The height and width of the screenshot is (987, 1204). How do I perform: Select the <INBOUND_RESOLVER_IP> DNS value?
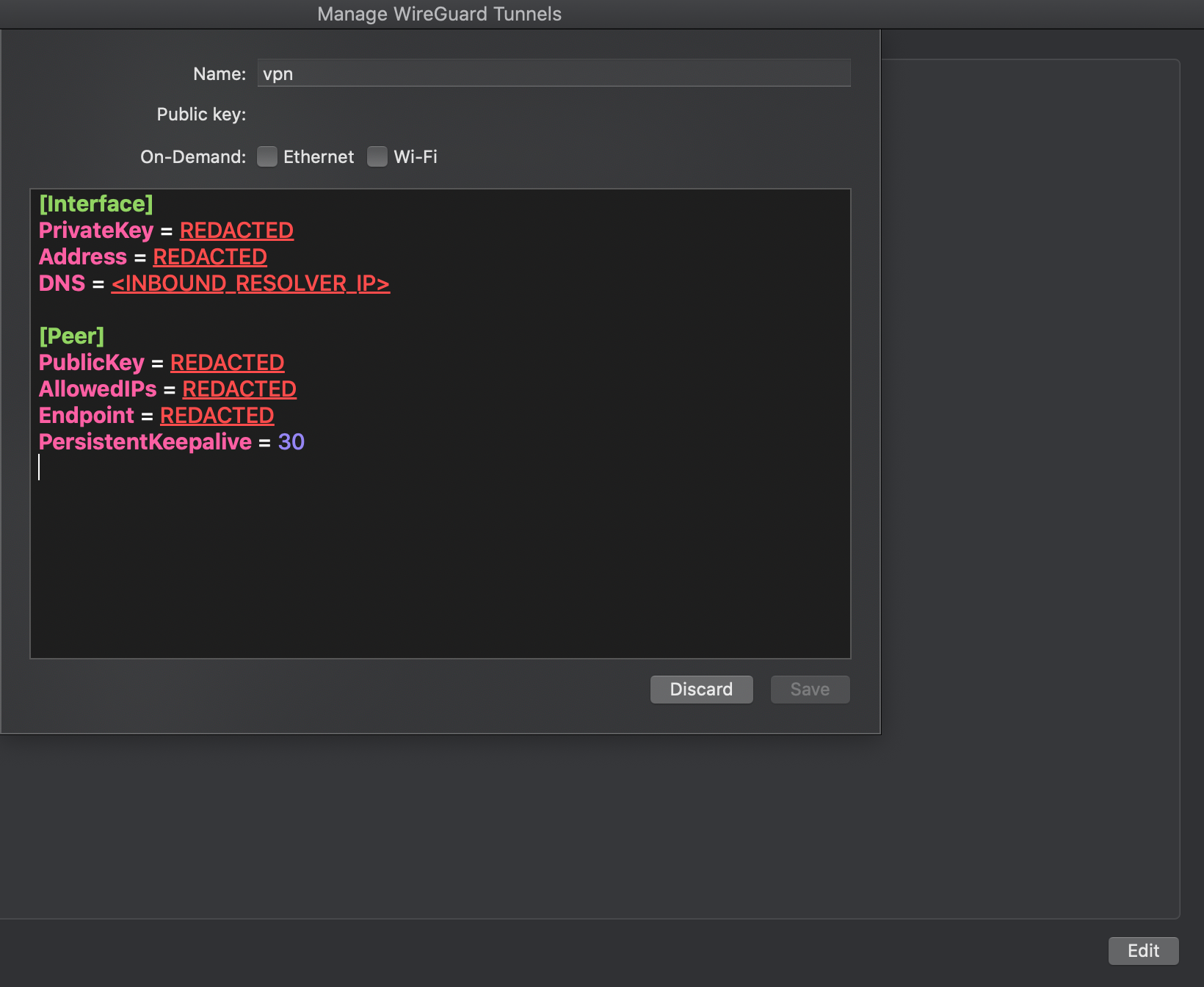tap(250, 283)
